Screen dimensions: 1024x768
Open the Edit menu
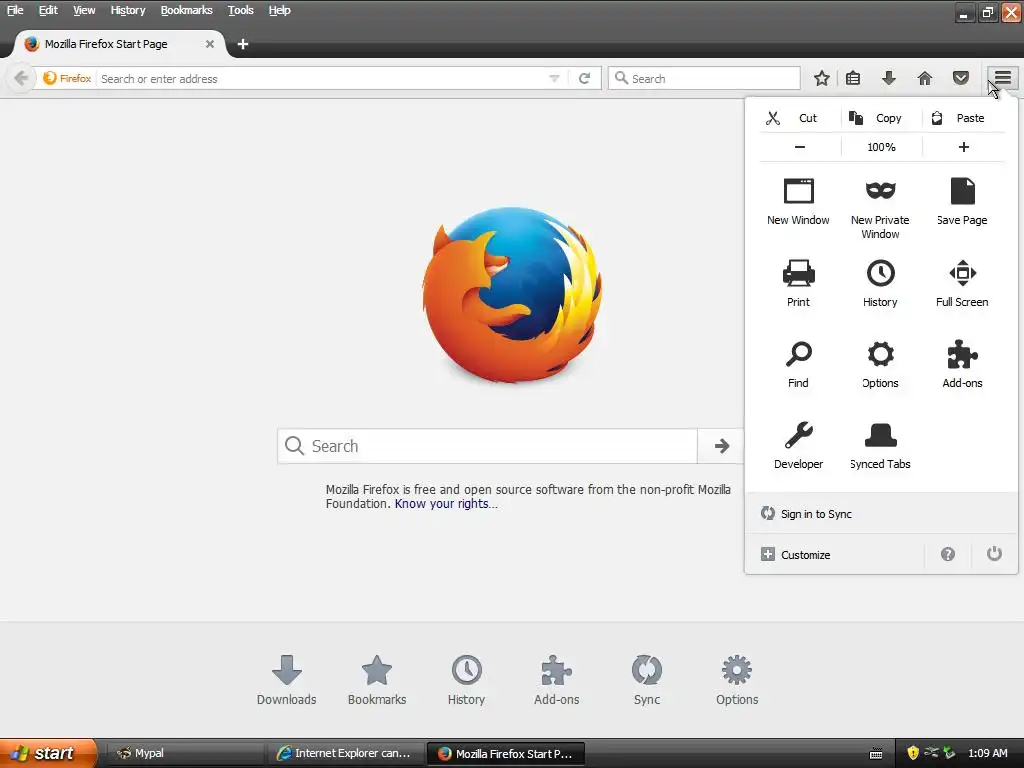point(48,10)
